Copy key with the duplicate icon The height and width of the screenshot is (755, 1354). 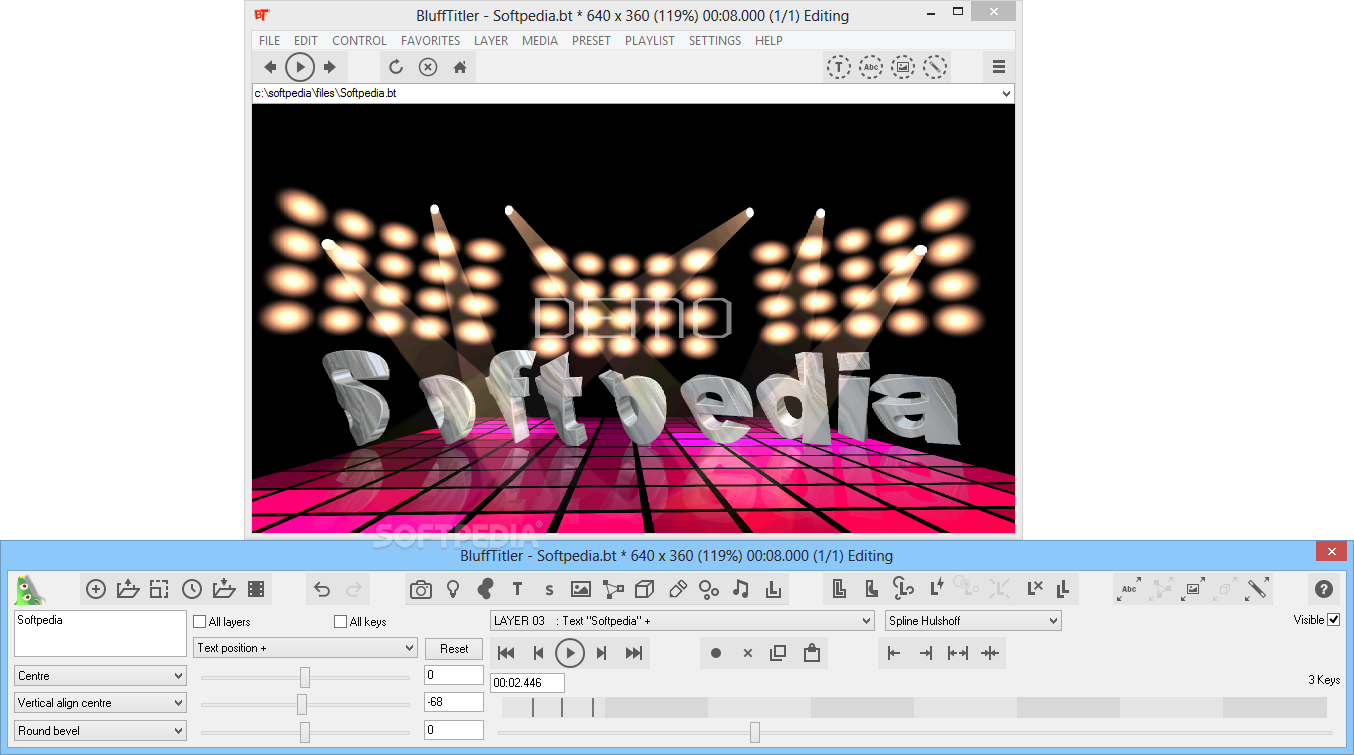(x=778, y=653)
